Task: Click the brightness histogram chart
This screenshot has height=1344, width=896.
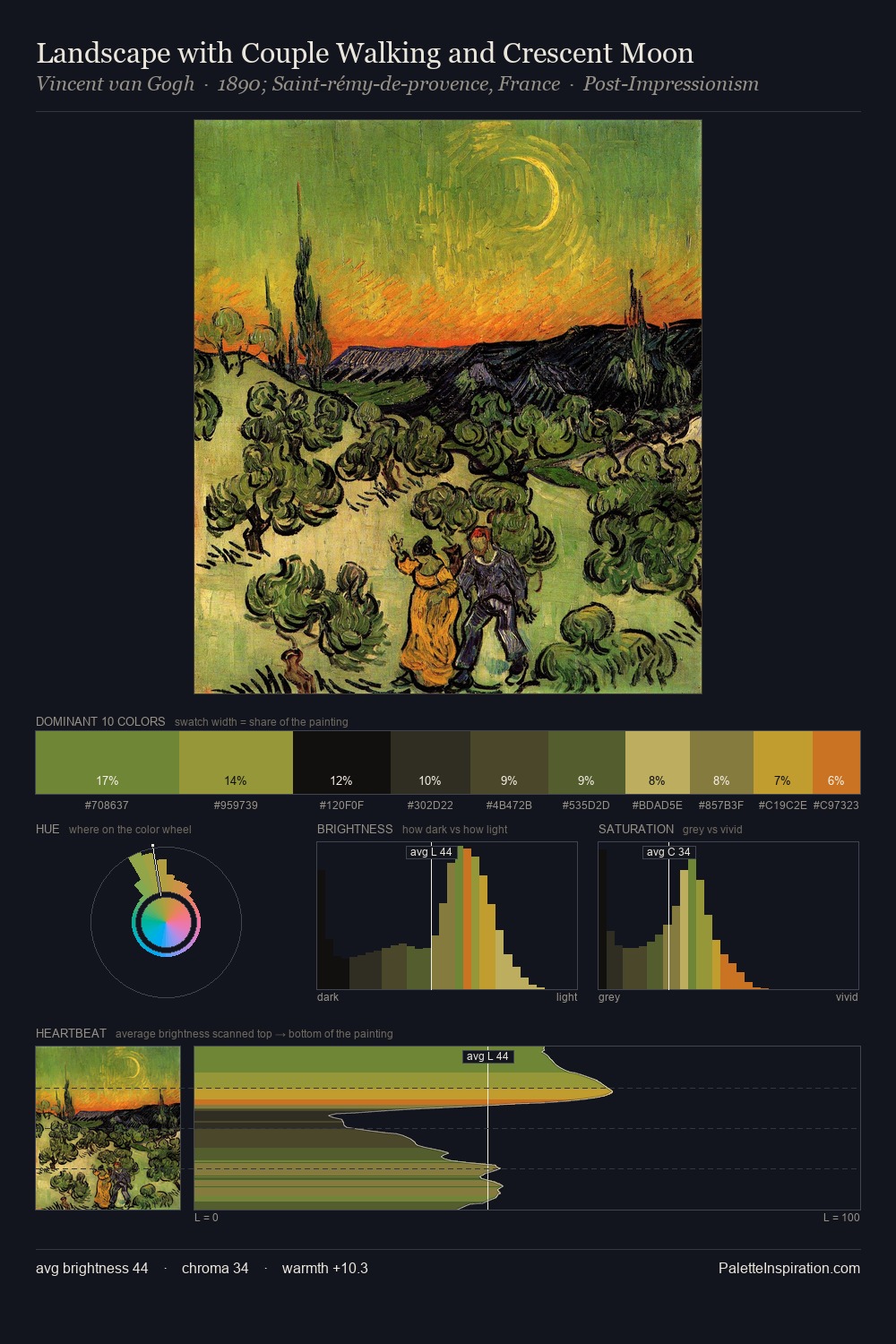Action: (x=447, y=916)
